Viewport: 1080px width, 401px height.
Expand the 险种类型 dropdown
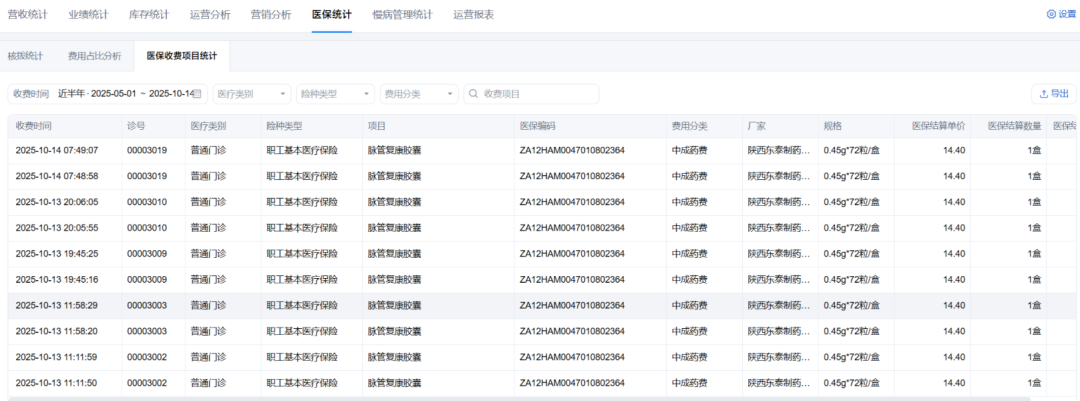point(335,94)
